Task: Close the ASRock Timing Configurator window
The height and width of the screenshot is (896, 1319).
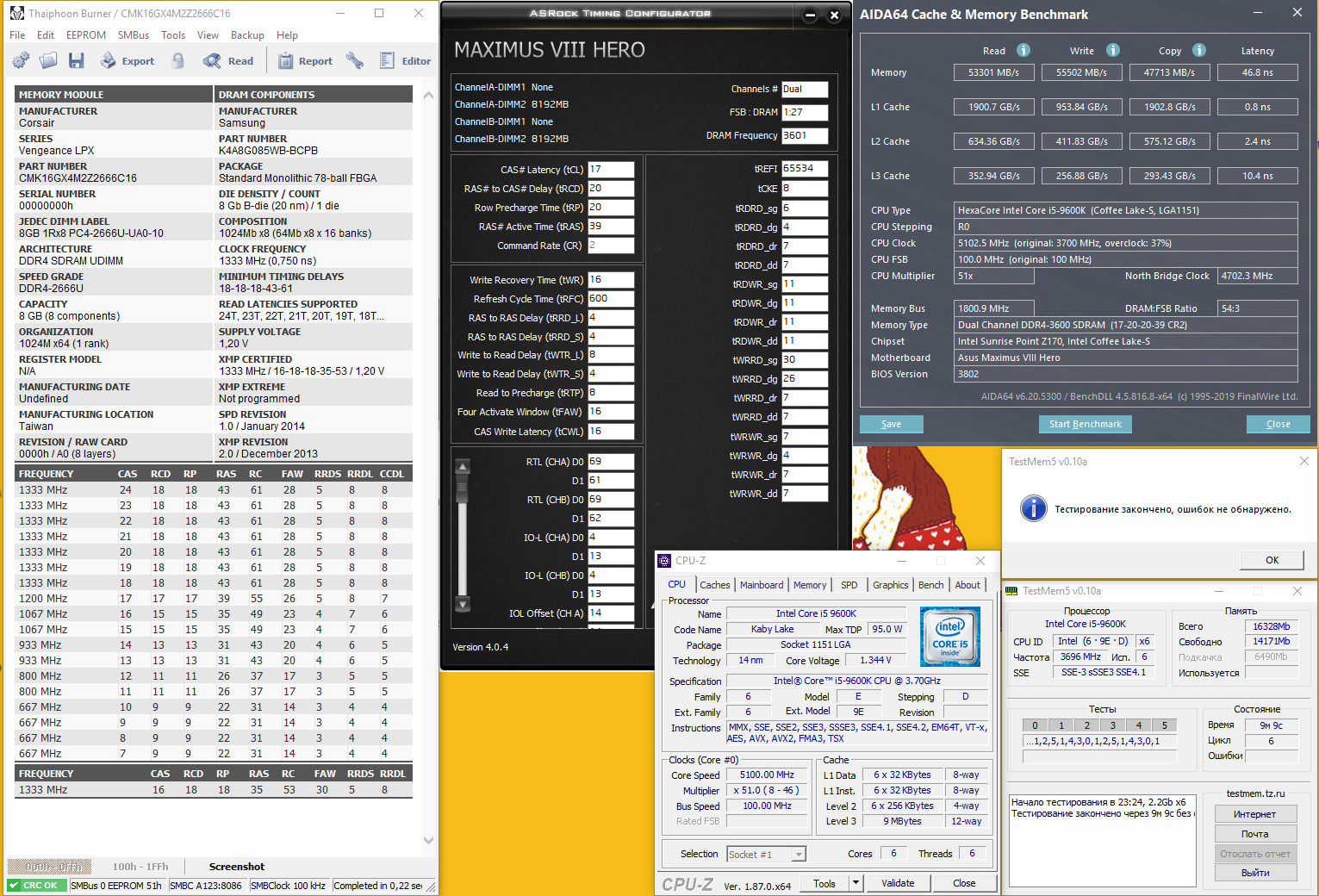Action: pos(834,15)
